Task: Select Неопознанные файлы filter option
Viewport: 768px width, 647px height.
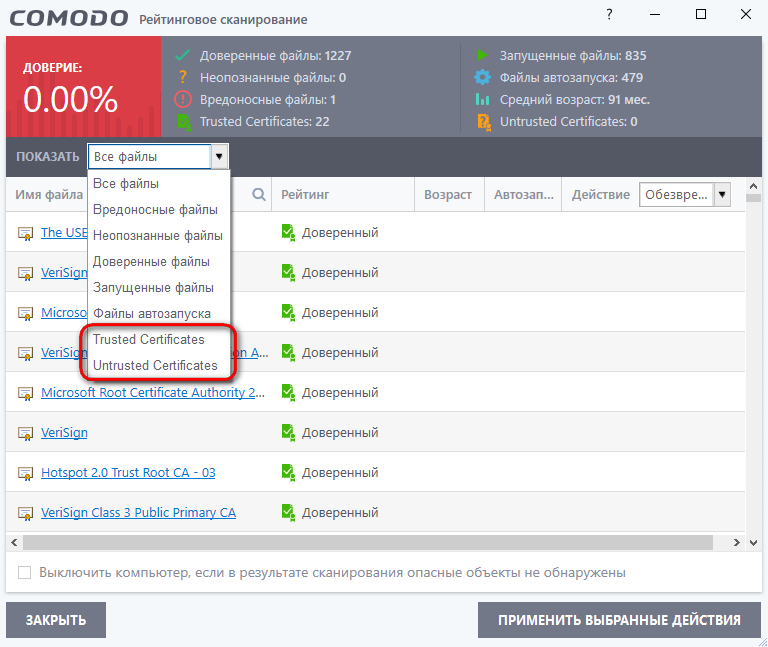Action: tap(159, 236)
